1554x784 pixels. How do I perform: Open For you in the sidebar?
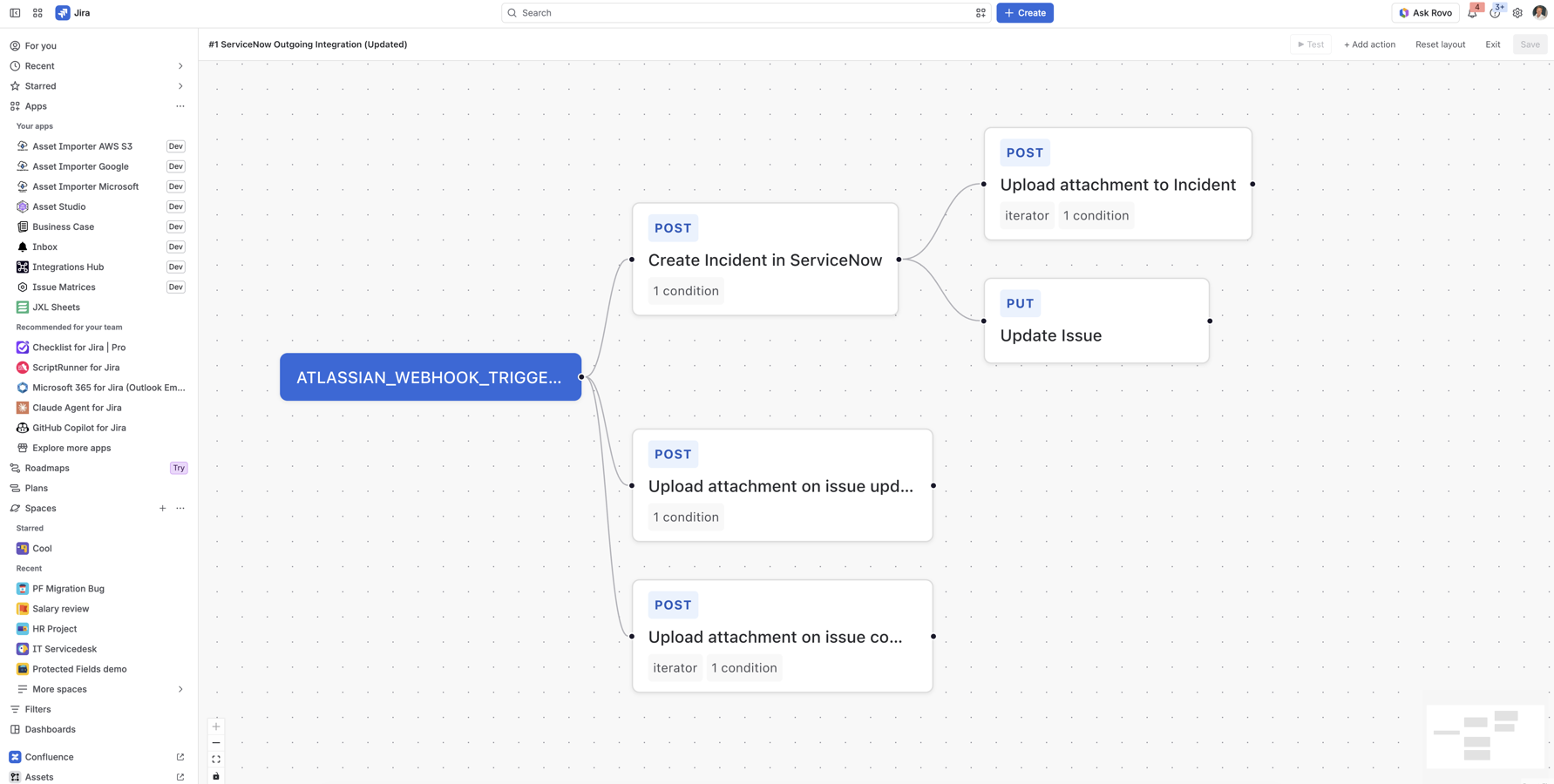click(x=98, y=46)
